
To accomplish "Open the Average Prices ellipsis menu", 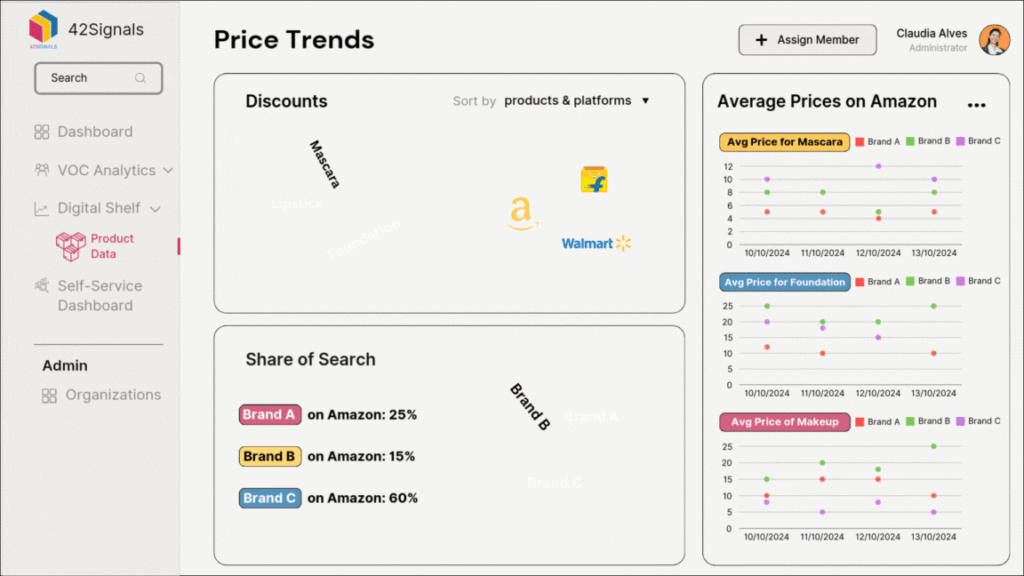I will coord(976,103).
